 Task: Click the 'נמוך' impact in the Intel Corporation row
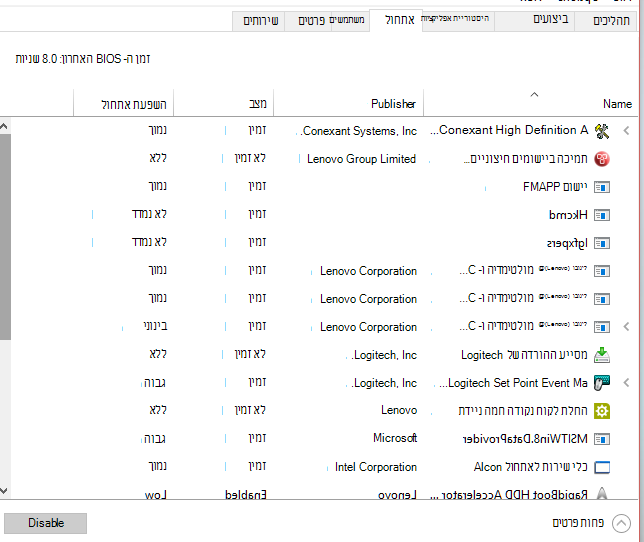tap(157, 466)
